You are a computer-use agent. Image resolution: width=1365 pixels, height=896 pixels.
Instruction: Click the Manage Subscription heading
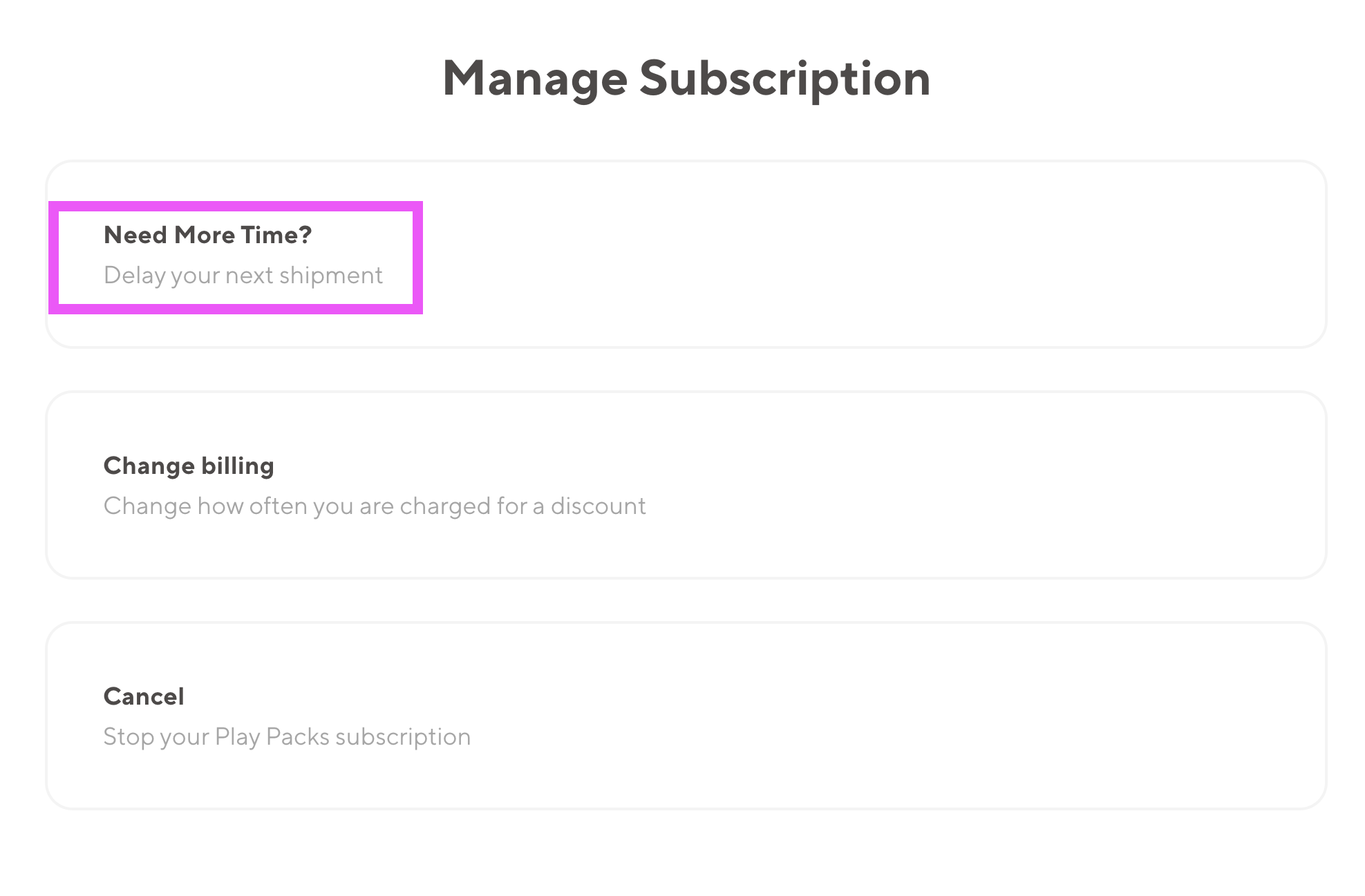point(686,79)
